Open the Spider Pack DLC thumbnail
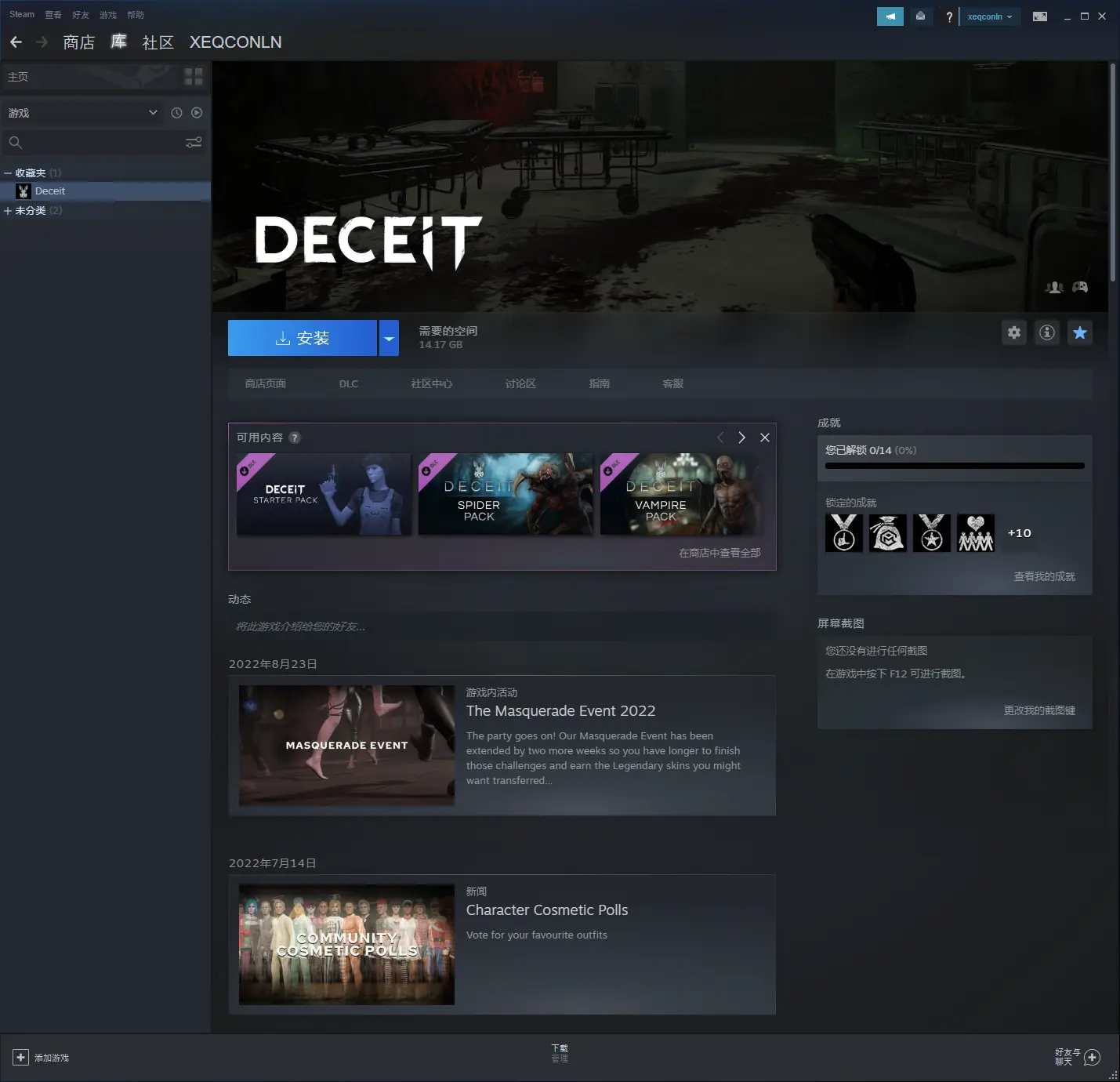This screenshot has width=1120, height=1082. click(x=506, y=494)
